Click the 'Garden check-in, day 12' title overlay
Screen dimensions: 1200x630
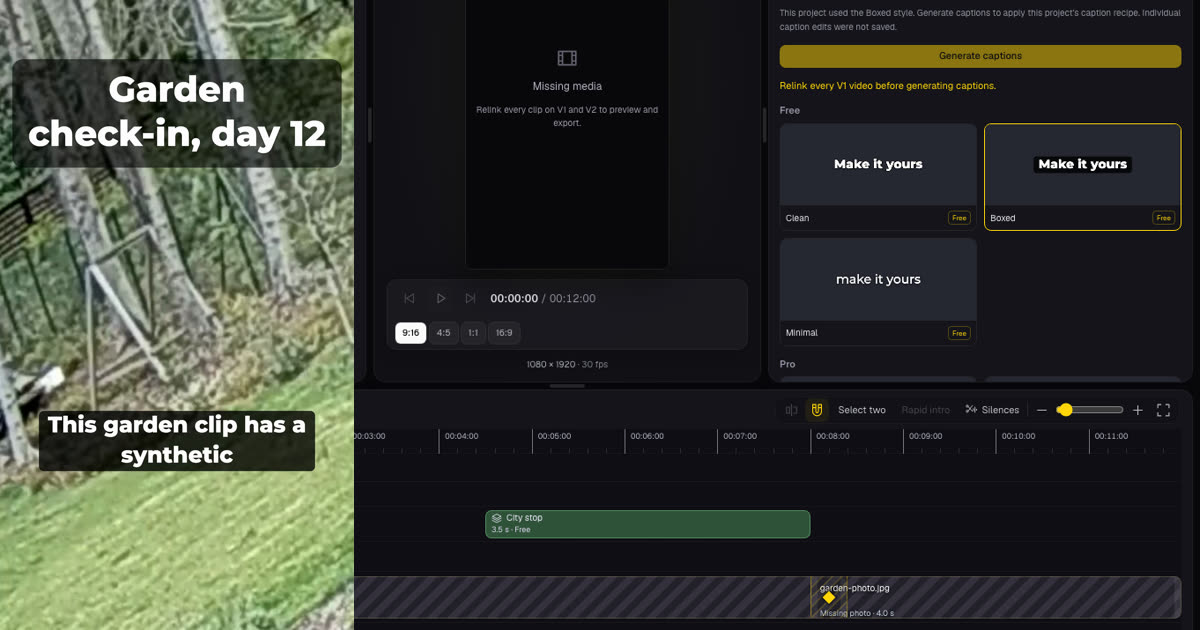pyautogui.click(x=177, y=112)
